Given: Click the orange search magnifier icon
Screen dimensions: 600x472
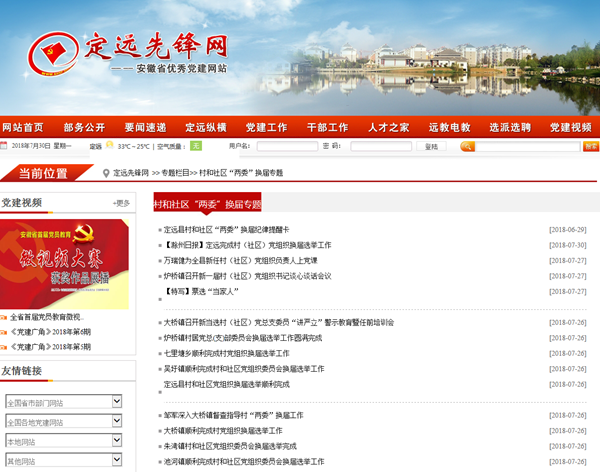Looking at the screenshot, I should click(x=467, y=146).
